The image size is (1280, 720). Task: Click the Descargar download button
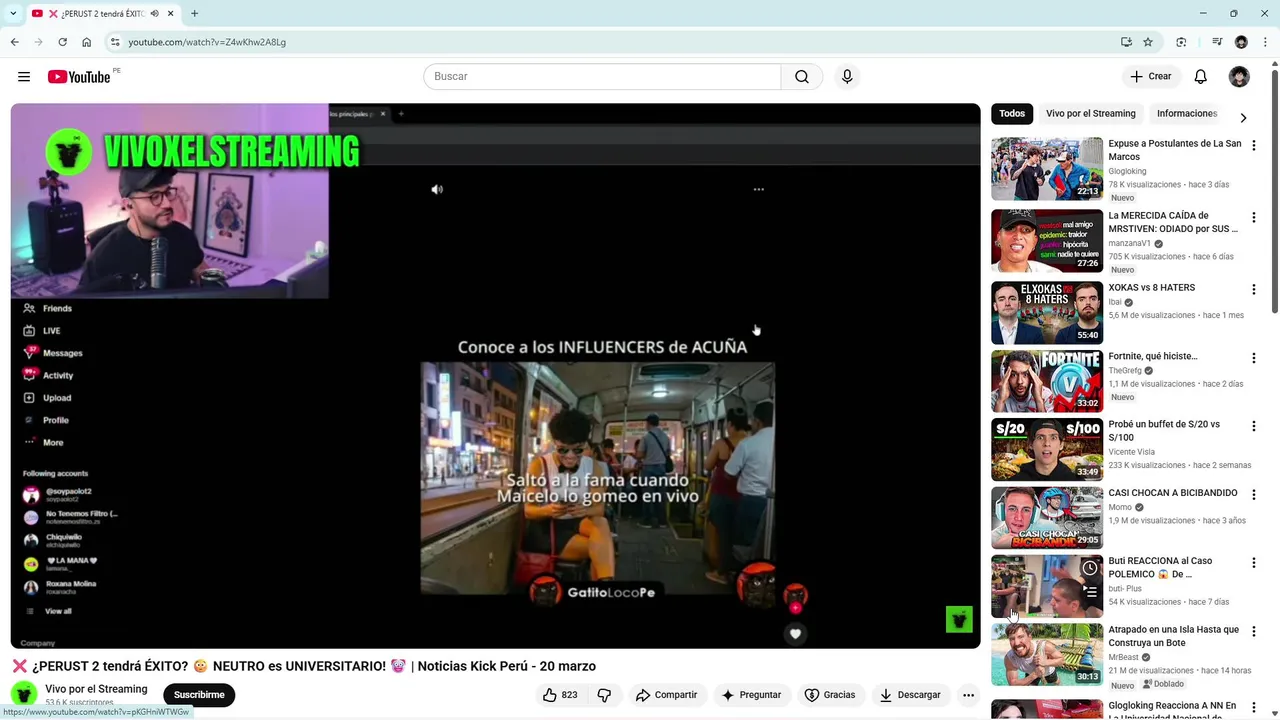point(910,695)
